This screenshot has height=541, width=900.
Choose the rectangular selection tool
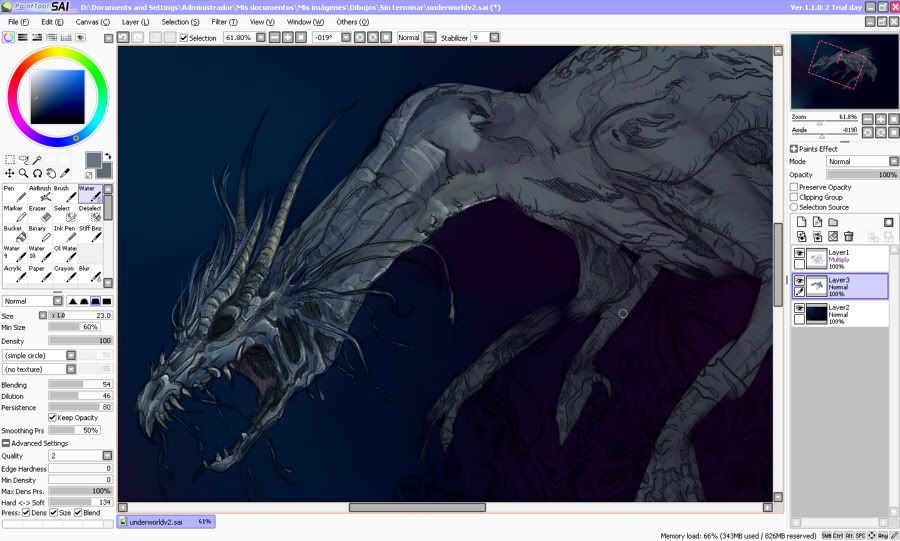(x=10, y=159)
